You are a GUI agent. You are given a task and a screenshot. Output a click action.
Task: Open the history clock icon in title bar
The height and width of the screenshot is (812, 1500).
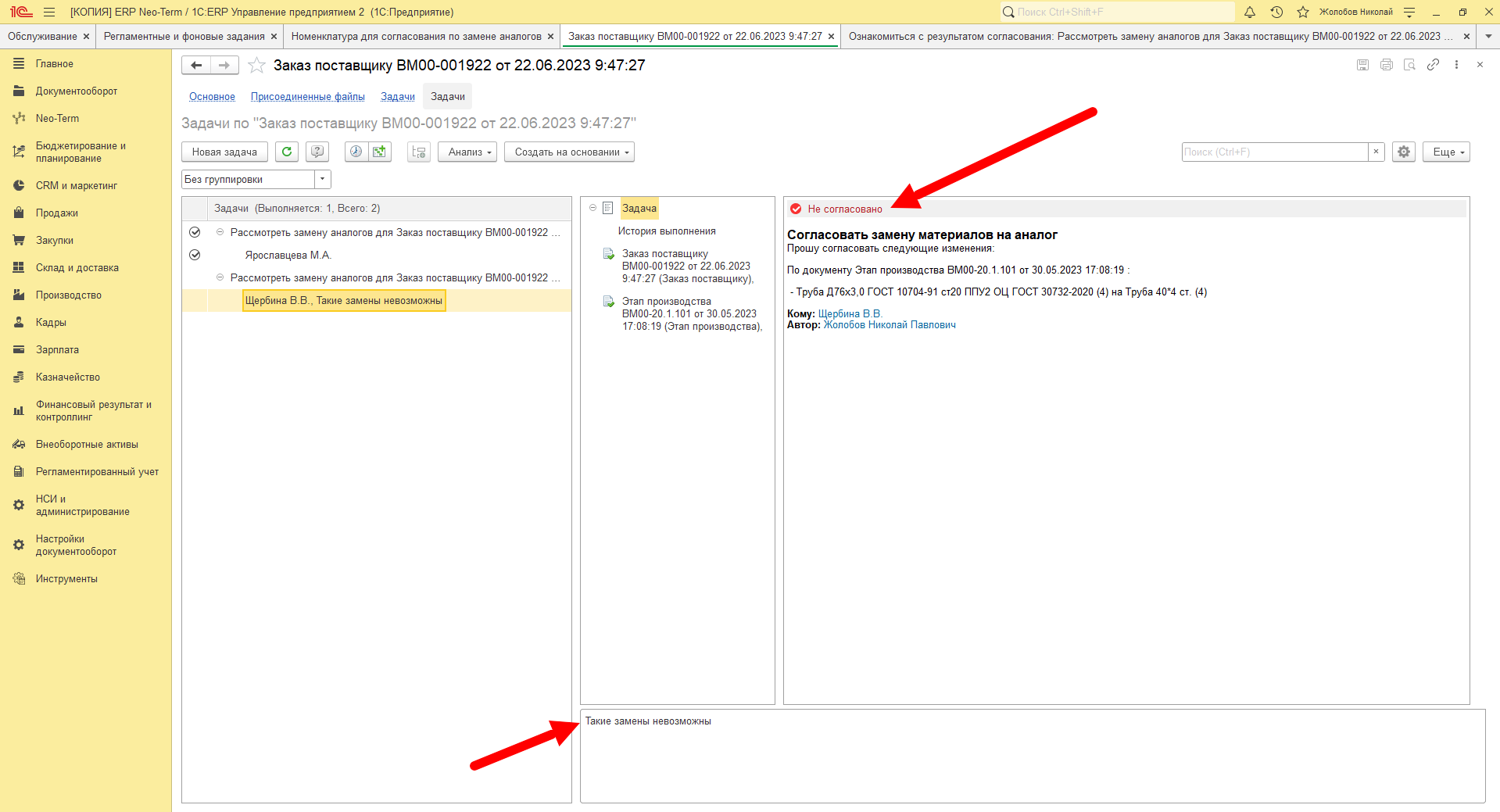[1276, 12]
